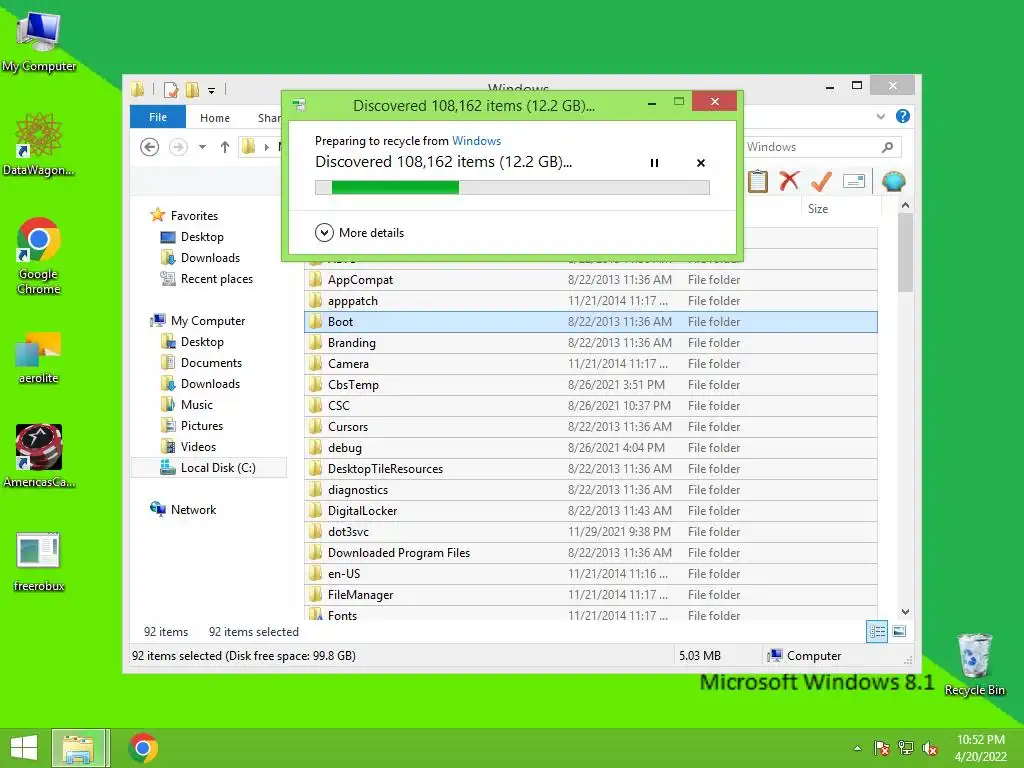
Task: Launch Chrome from the taskbar
Action: pos(143,748)
